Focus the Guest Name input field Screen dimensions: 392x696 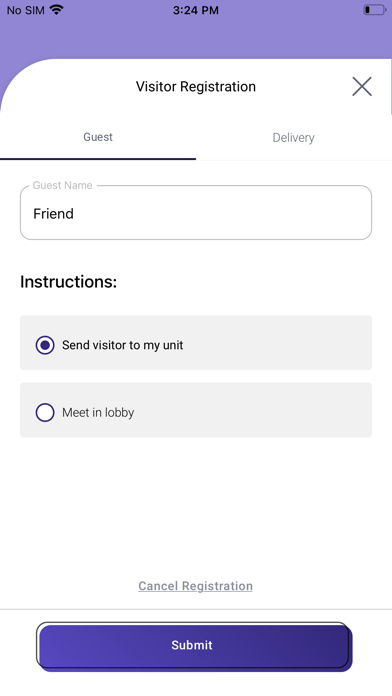tap(196, 213)
